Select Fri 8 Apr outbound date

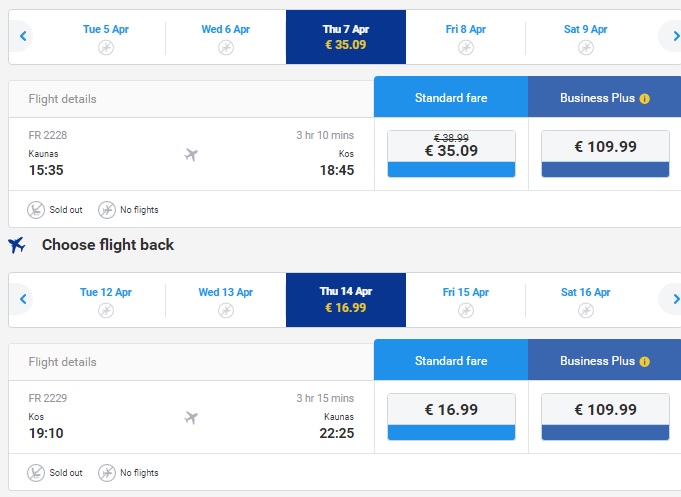point(466,37)
